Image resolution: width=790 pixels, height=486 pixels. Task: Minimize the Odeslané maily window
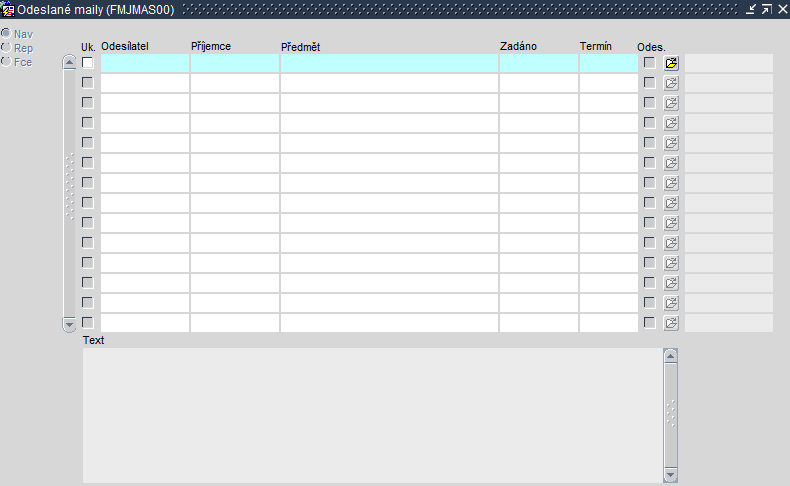(x=751, y=9)
